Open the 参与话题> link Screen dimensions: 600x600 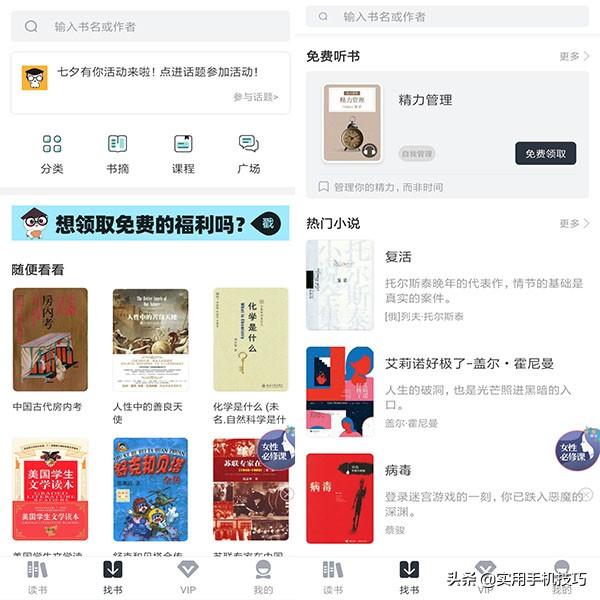[x=256, y=97]
